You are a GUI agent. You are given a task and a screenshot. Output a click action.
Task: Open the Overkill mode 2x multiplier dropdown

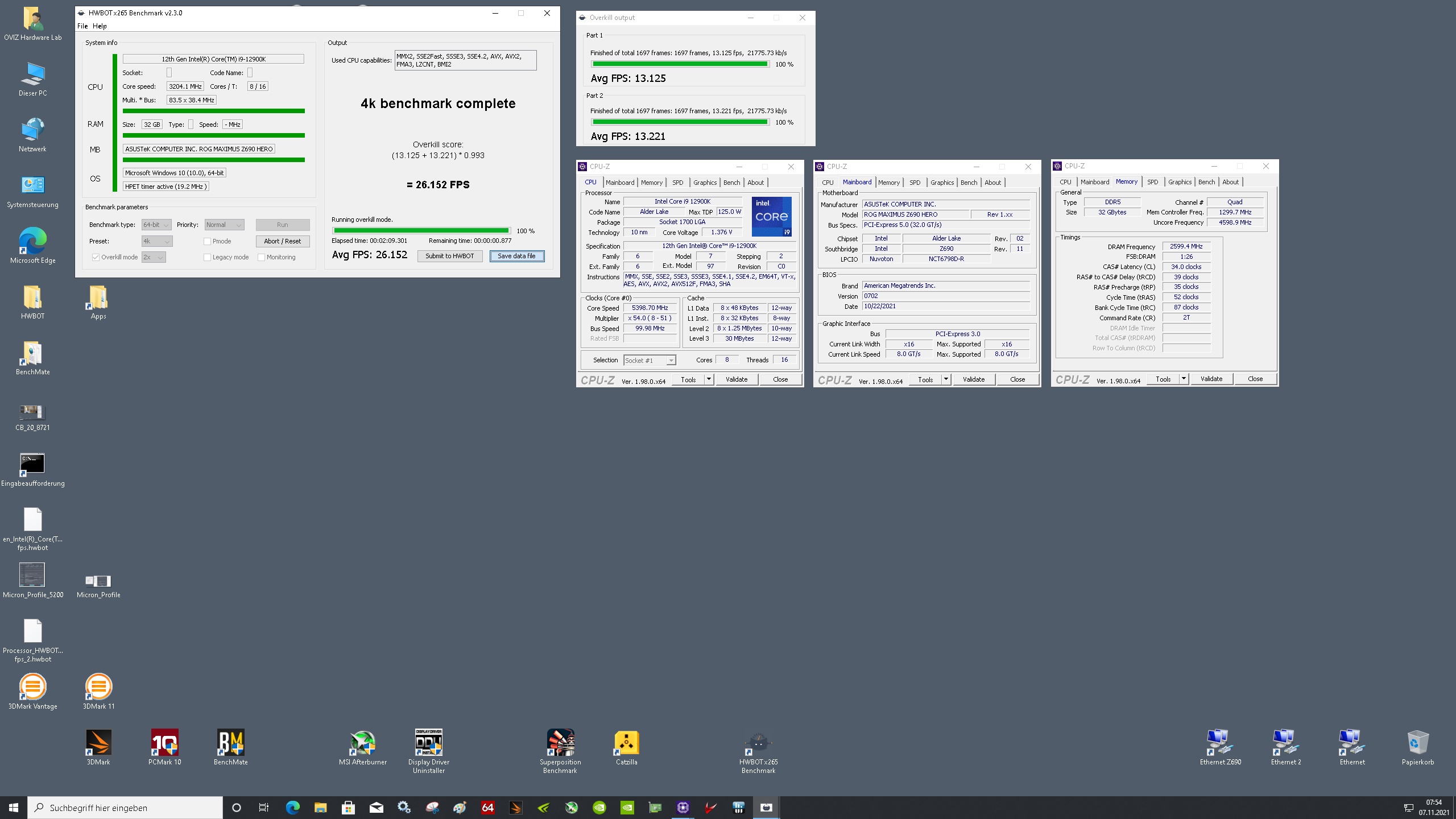point(154,257)
